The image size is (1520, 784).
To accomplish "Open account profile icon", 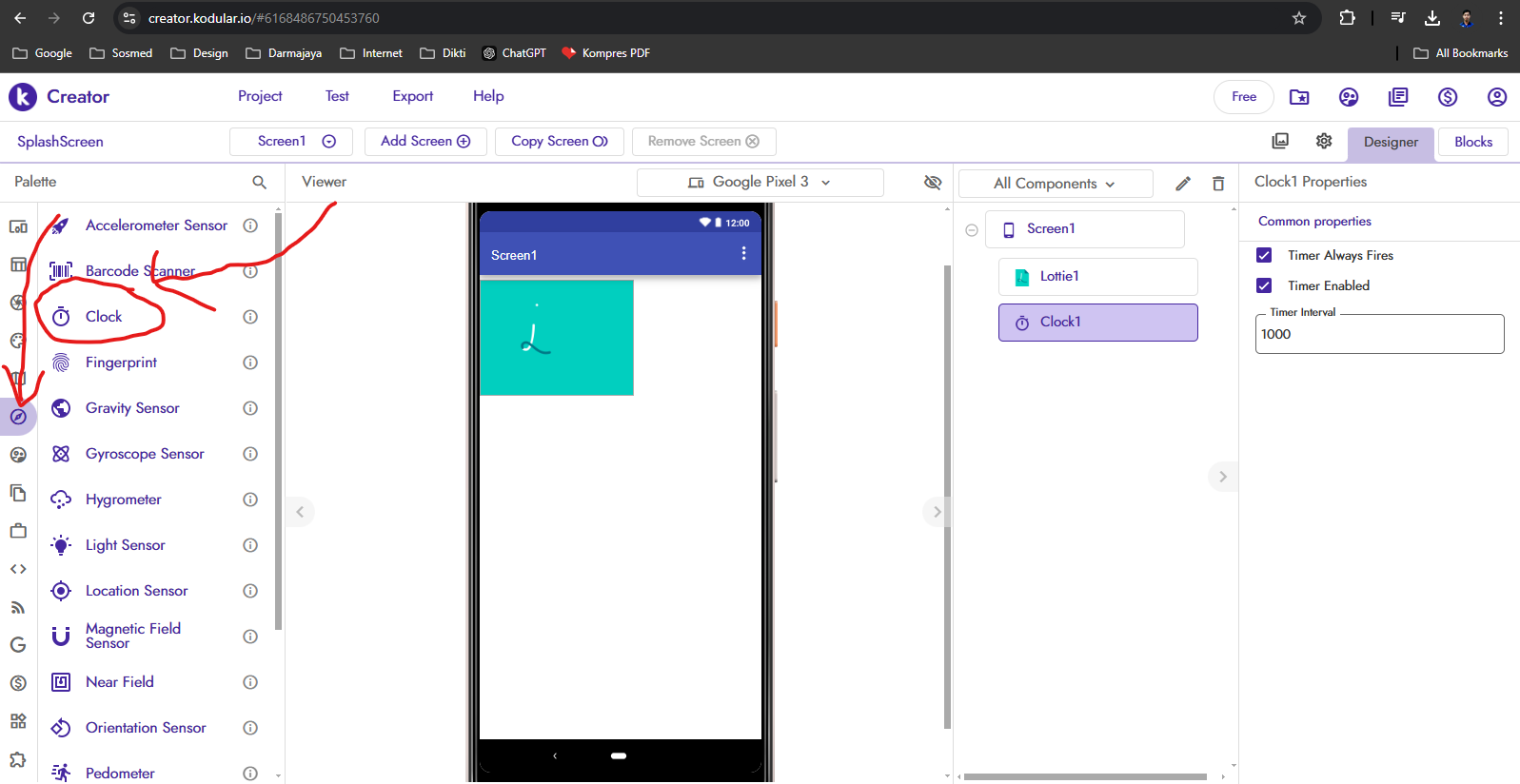I will tap(1497, 97).
